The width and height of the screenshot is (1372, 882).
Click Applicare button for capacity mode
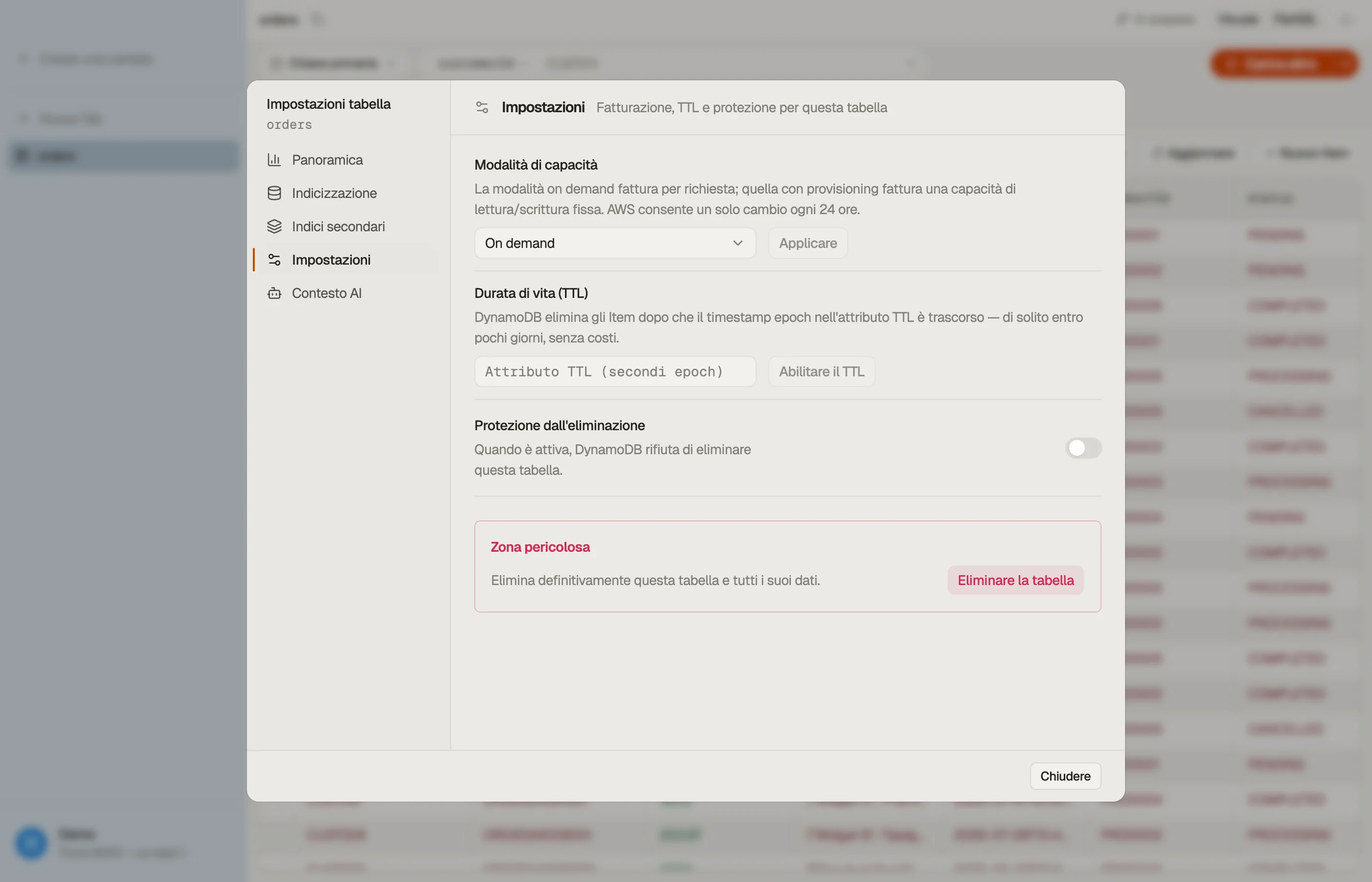point(808,243)
